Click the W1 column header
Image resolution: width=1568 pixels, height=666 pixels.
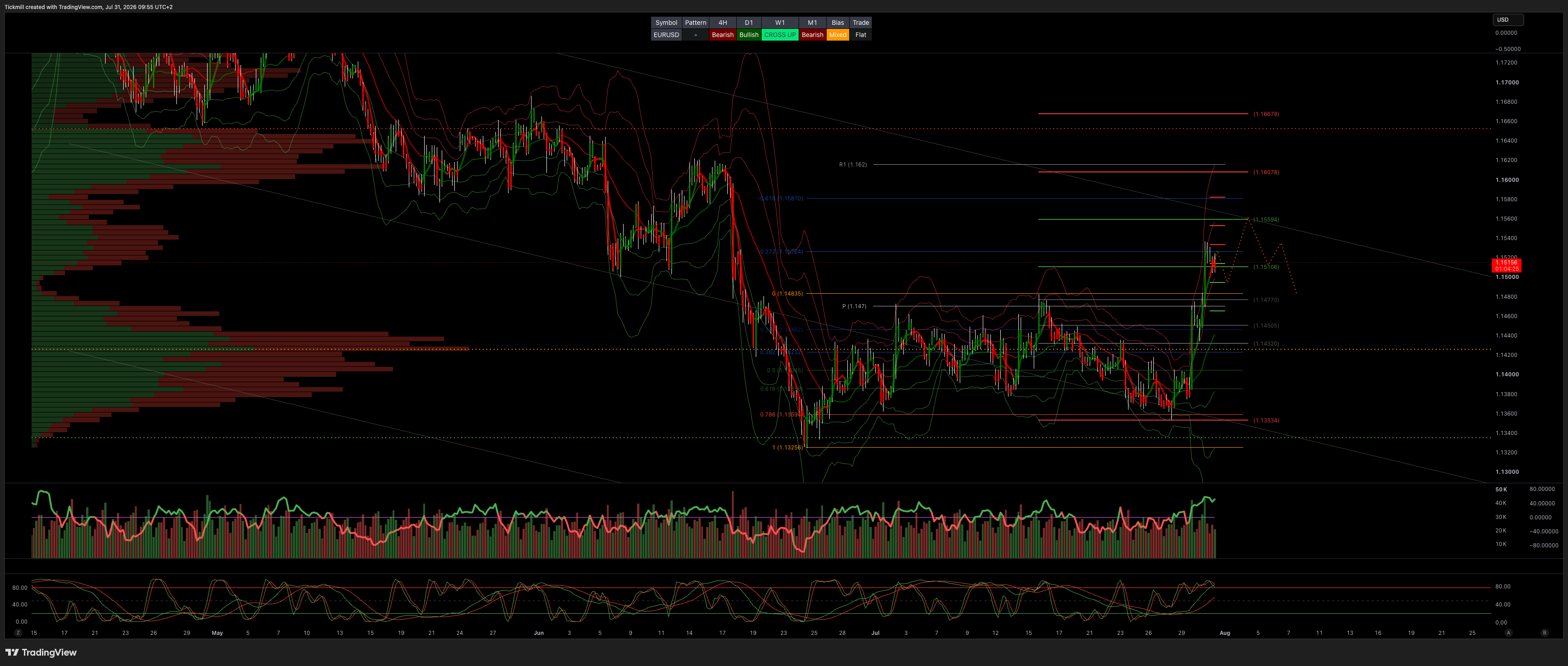pos(780,23)
